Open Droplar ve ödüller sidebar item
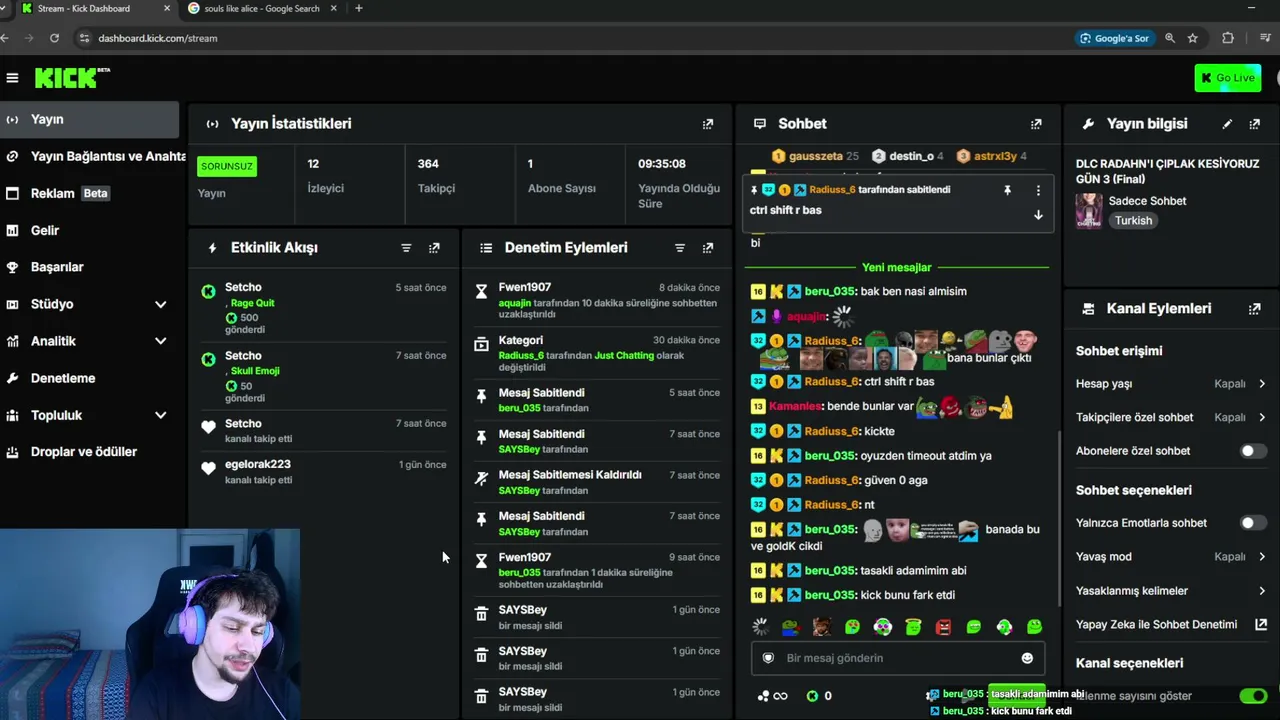This screenshot has width=1280, height=720. coord(89,452)
